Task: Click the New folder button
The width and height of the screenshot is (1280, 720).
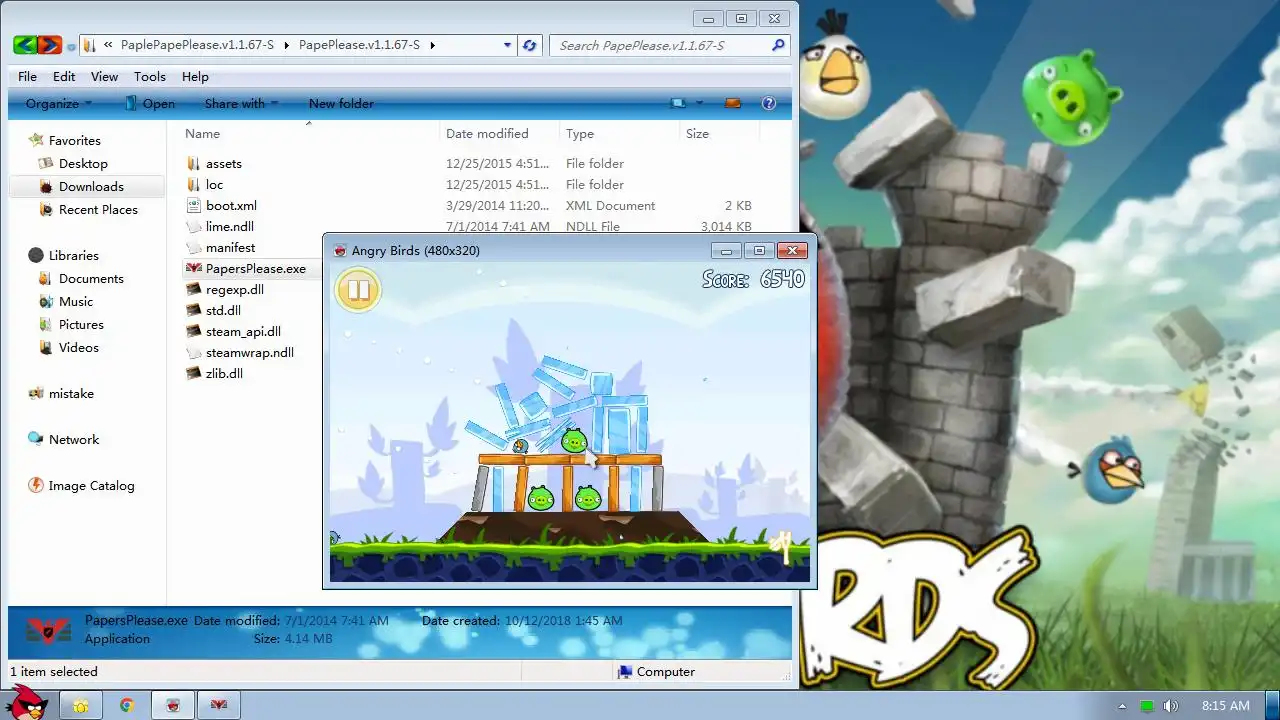Action: [341, 103]
